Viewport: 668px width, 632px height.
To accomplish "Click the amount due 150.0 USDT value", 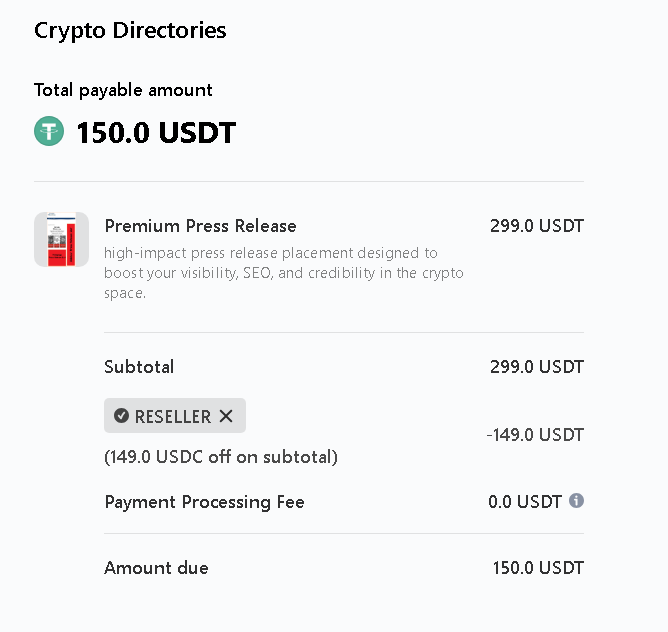I will (x=537, y=568).
